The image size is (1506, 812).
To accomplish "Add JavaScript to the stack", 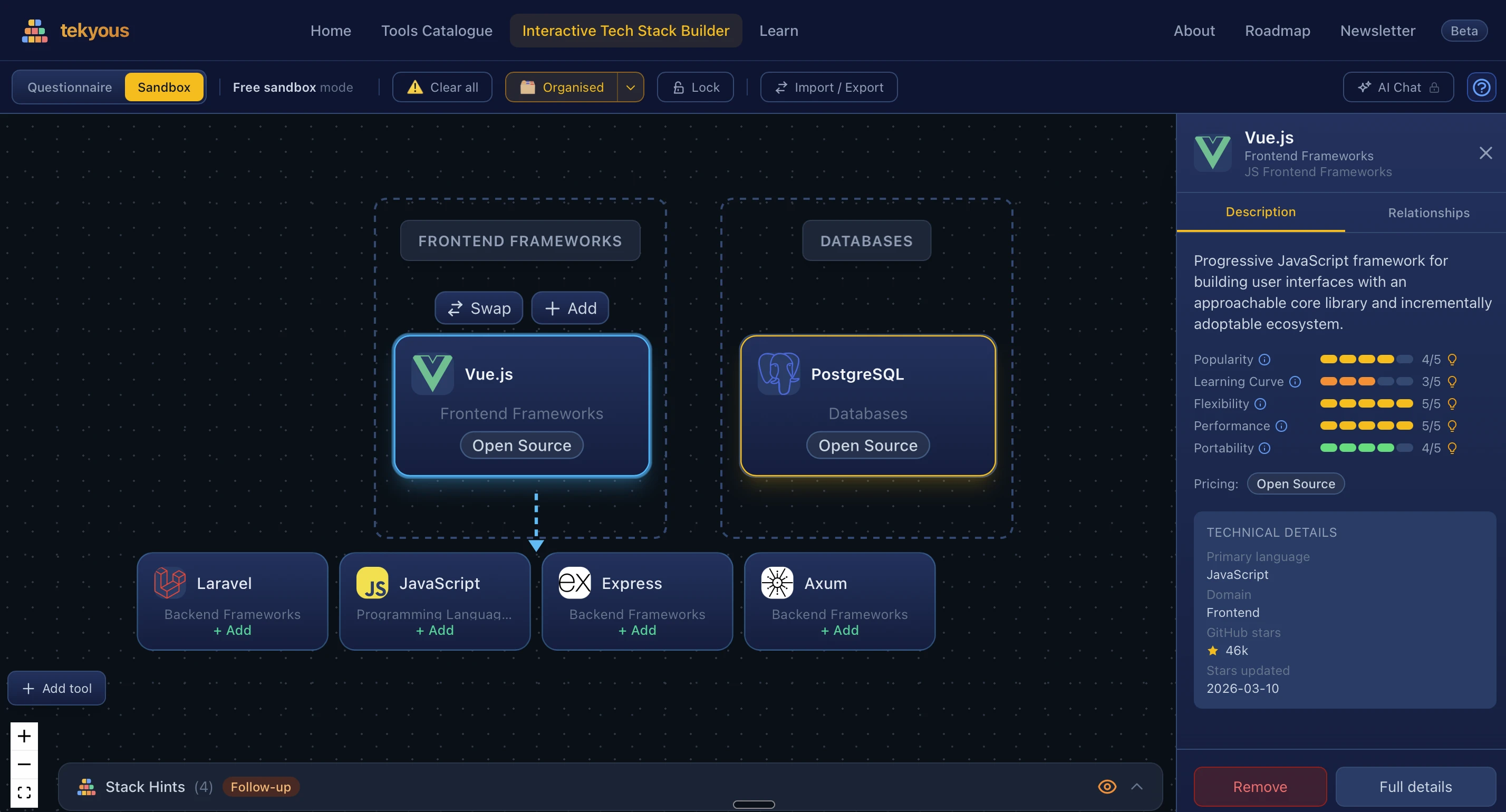I will coord(435,630).
